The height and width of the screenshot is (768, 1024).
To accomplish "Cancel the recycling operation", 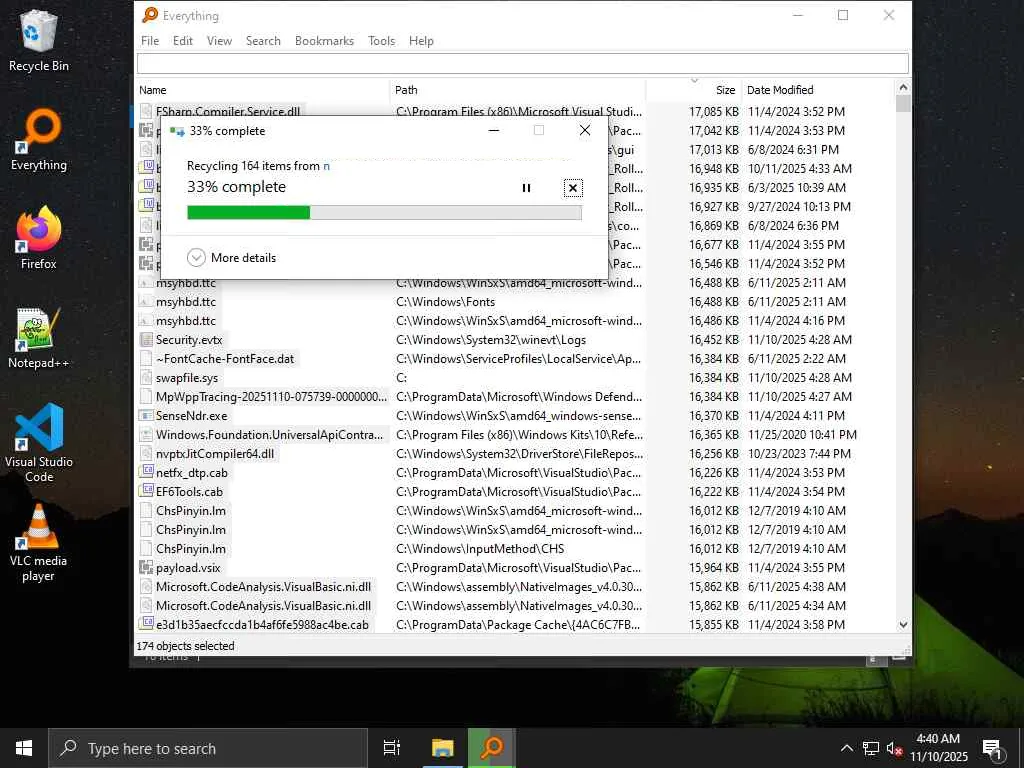I will [x=573, y=188].
